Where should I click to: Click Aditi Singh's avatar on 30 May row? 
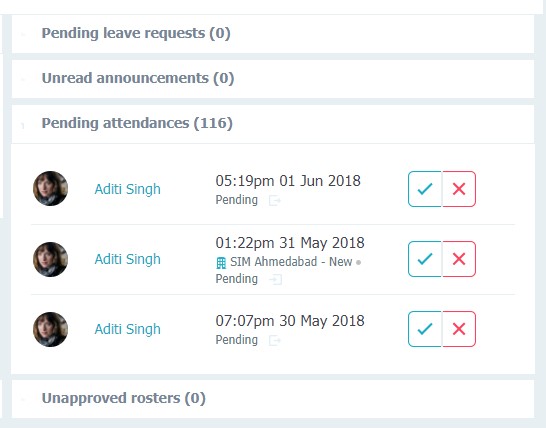[x=50, y=329]
